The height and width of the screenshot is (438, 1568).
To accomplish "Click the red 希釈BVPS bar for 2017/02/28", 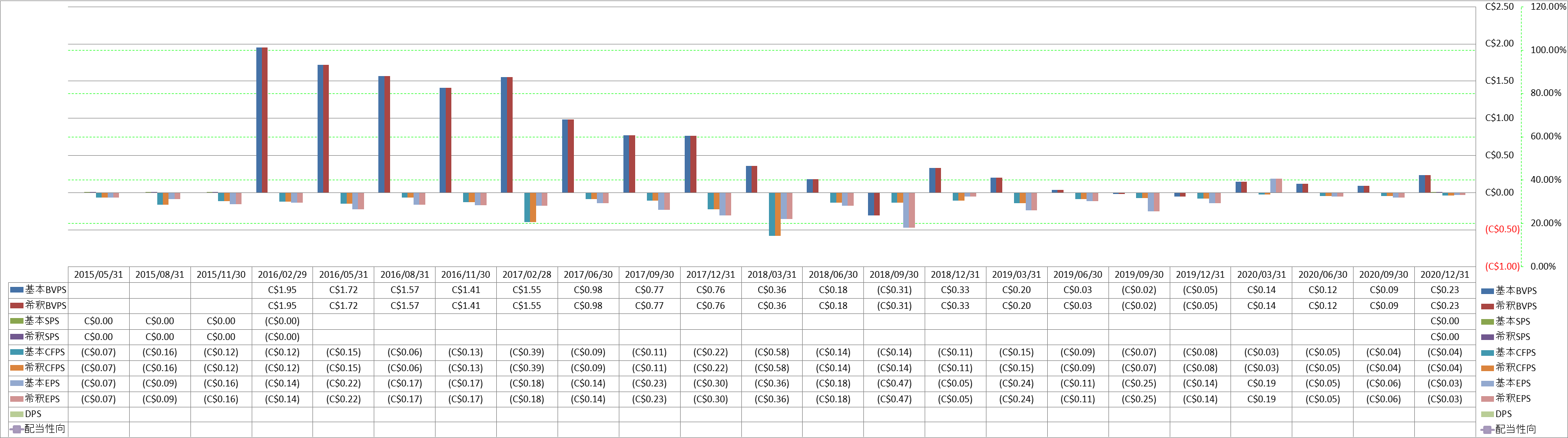I will coord(510,135).
